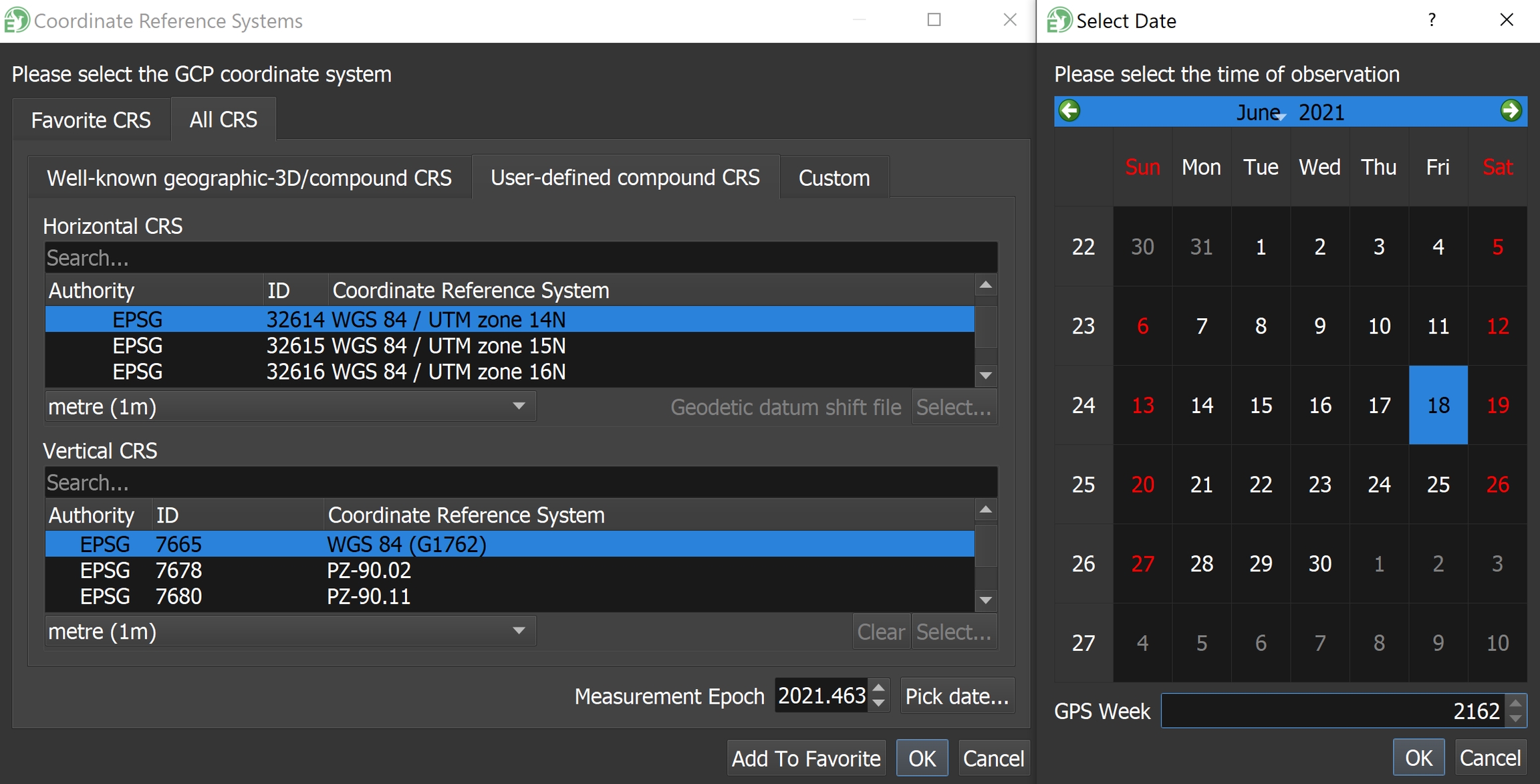Select EPSG 32614 WGS 84 / UTM zone 14N
This screenshot has height=784, width=1540.
tap(509, 319)
